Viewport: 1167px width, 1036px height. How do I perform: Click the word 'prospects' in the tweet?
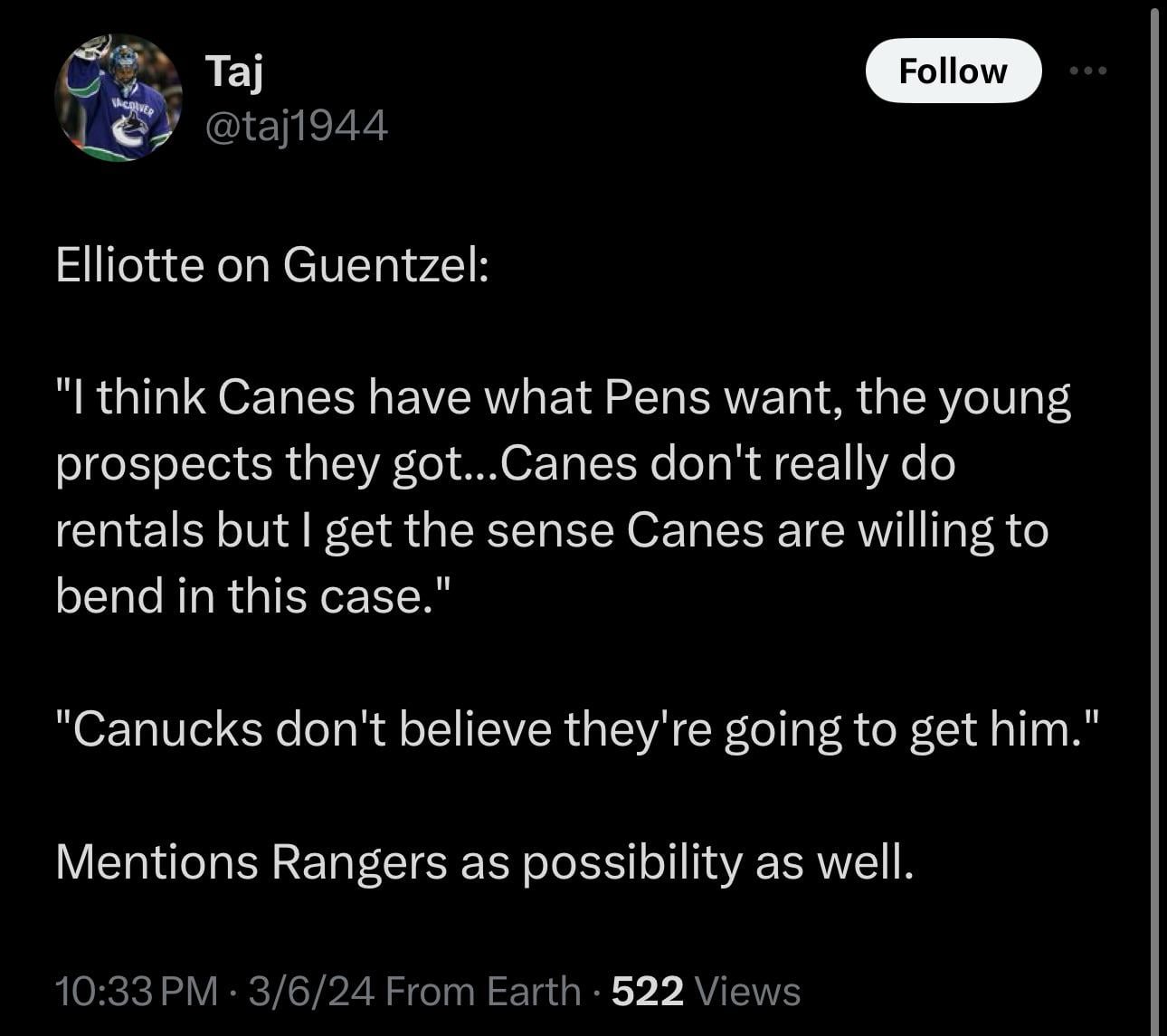click(164, 464)
